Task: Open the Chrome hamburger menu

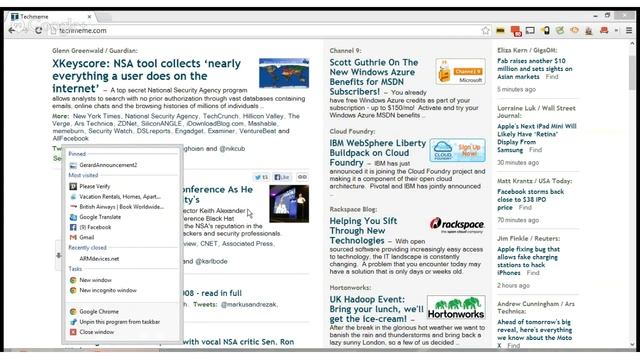Action: pyautogui.click(x=629, y=30)
